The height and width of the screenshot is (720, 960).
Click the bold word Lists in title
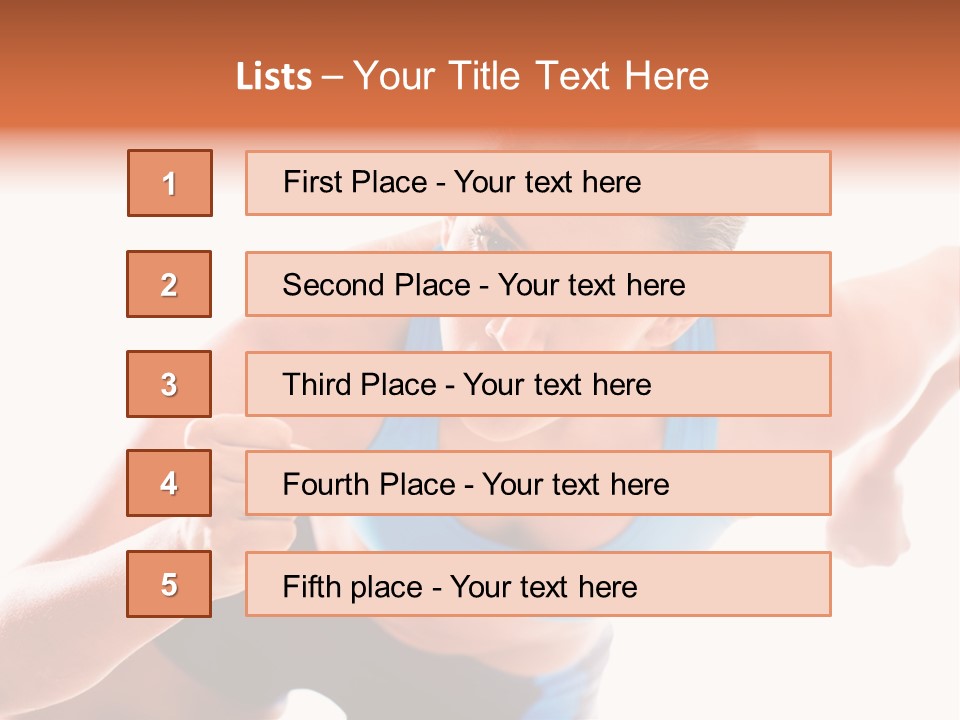pyautogui.click(x=273, y=77)
